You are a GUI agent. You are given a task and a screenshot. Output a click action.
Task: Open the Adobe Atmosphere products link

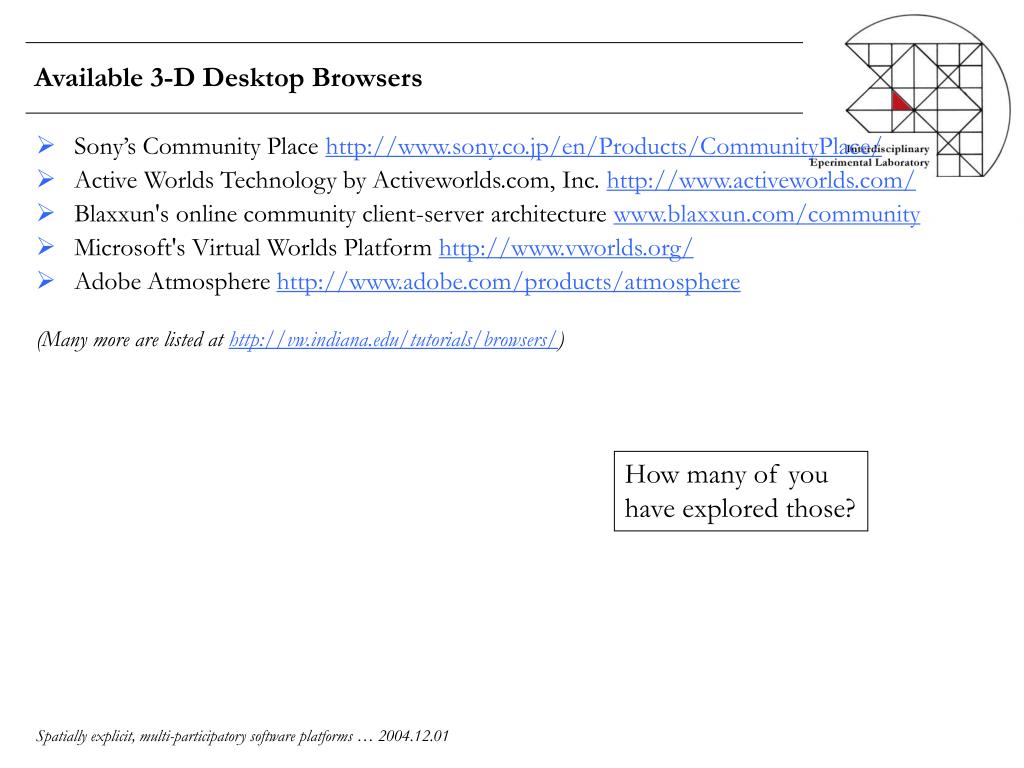coord(509,282)
